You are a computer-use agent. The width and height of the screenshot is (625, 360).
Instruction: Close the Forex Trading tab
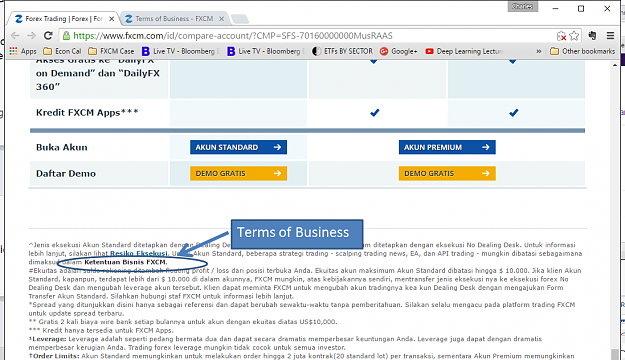coord(112,19)
